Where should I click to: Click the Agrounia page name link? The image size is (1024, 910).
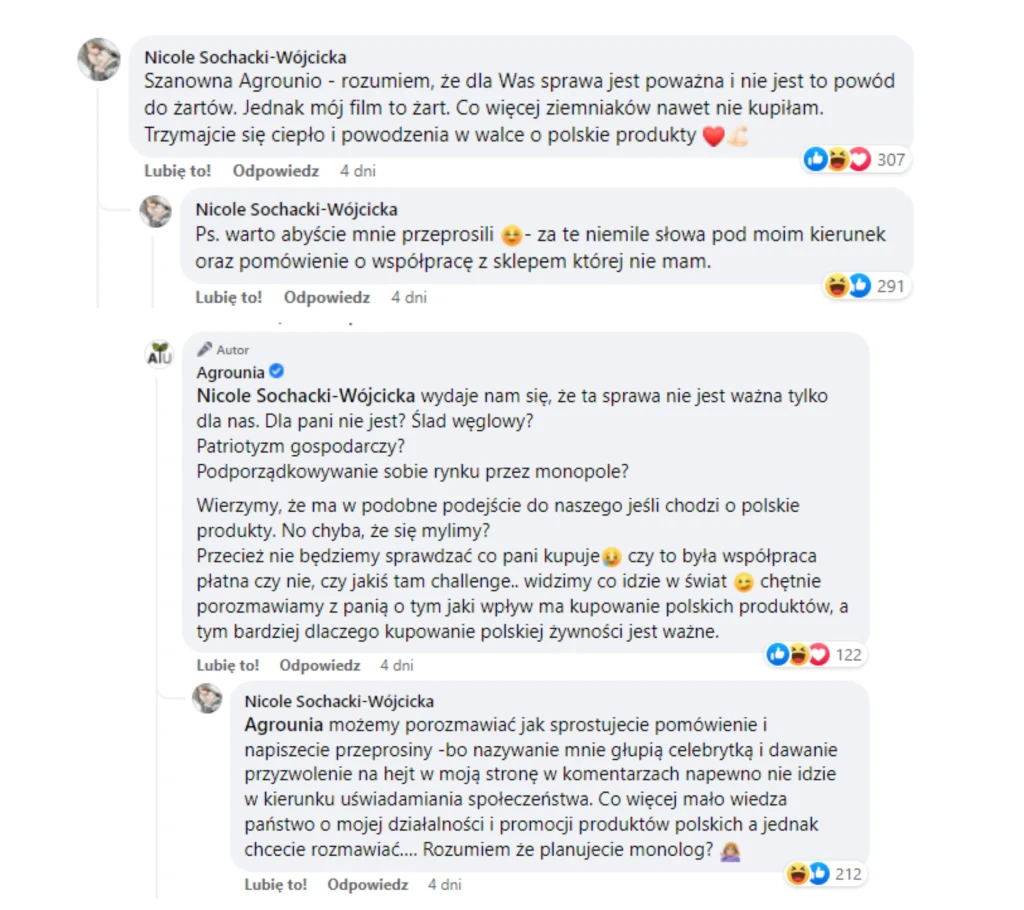229,370
